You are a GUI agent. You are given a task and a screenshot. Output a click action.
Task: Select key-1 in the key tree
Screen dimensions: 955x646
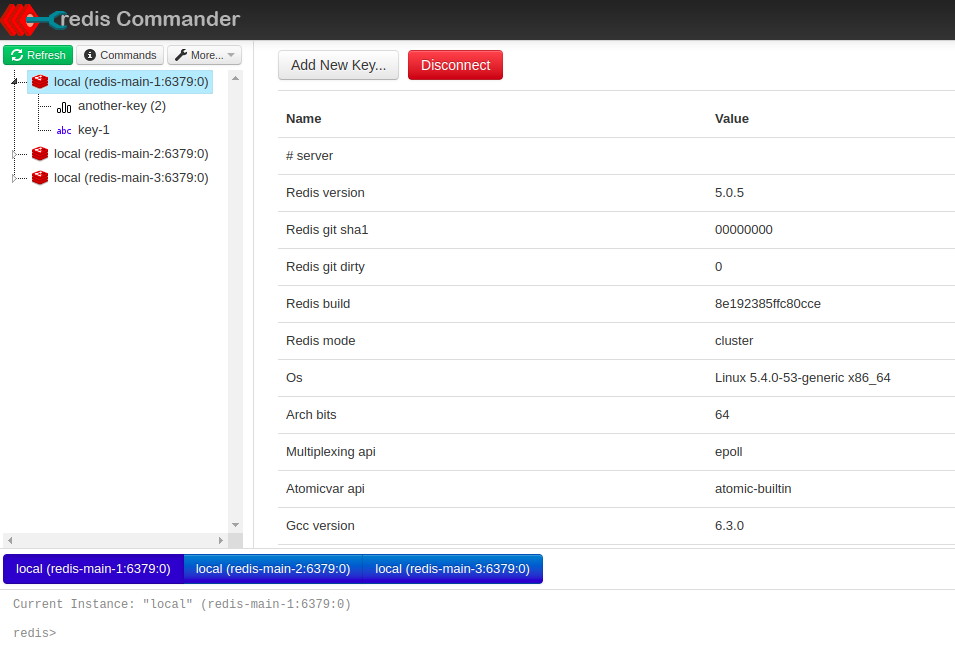(92, 130)
